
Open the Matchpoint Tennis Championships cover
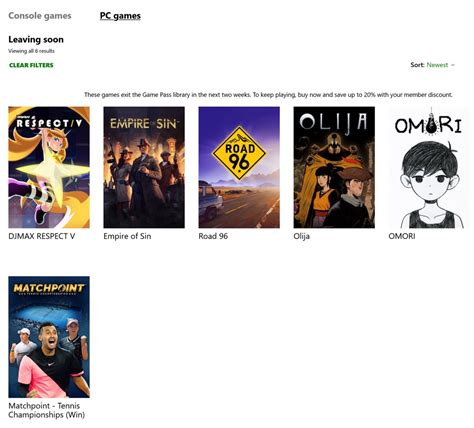click(49, 337)
